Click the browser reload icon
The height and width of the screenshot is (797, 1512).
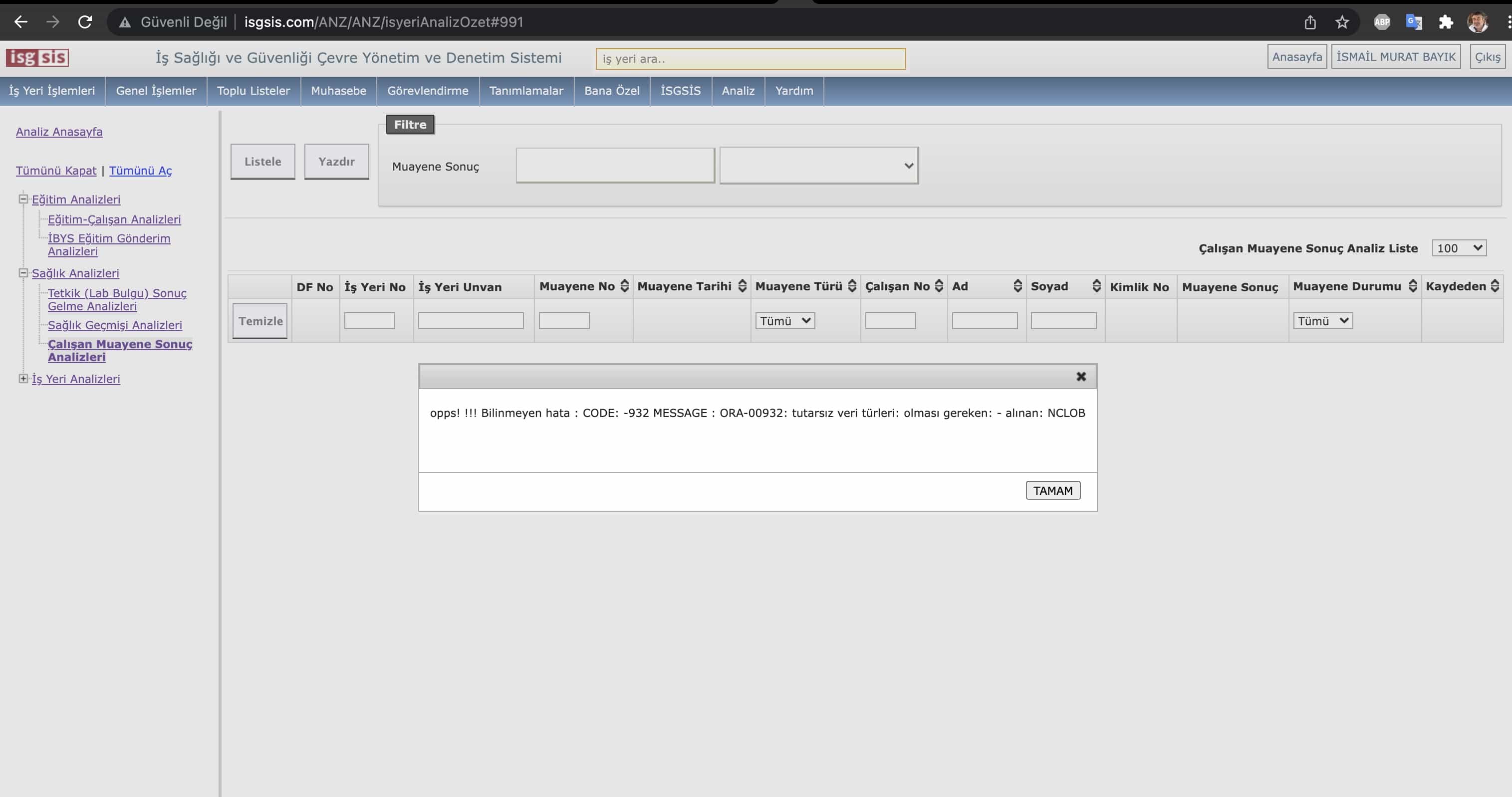[85, 22]
